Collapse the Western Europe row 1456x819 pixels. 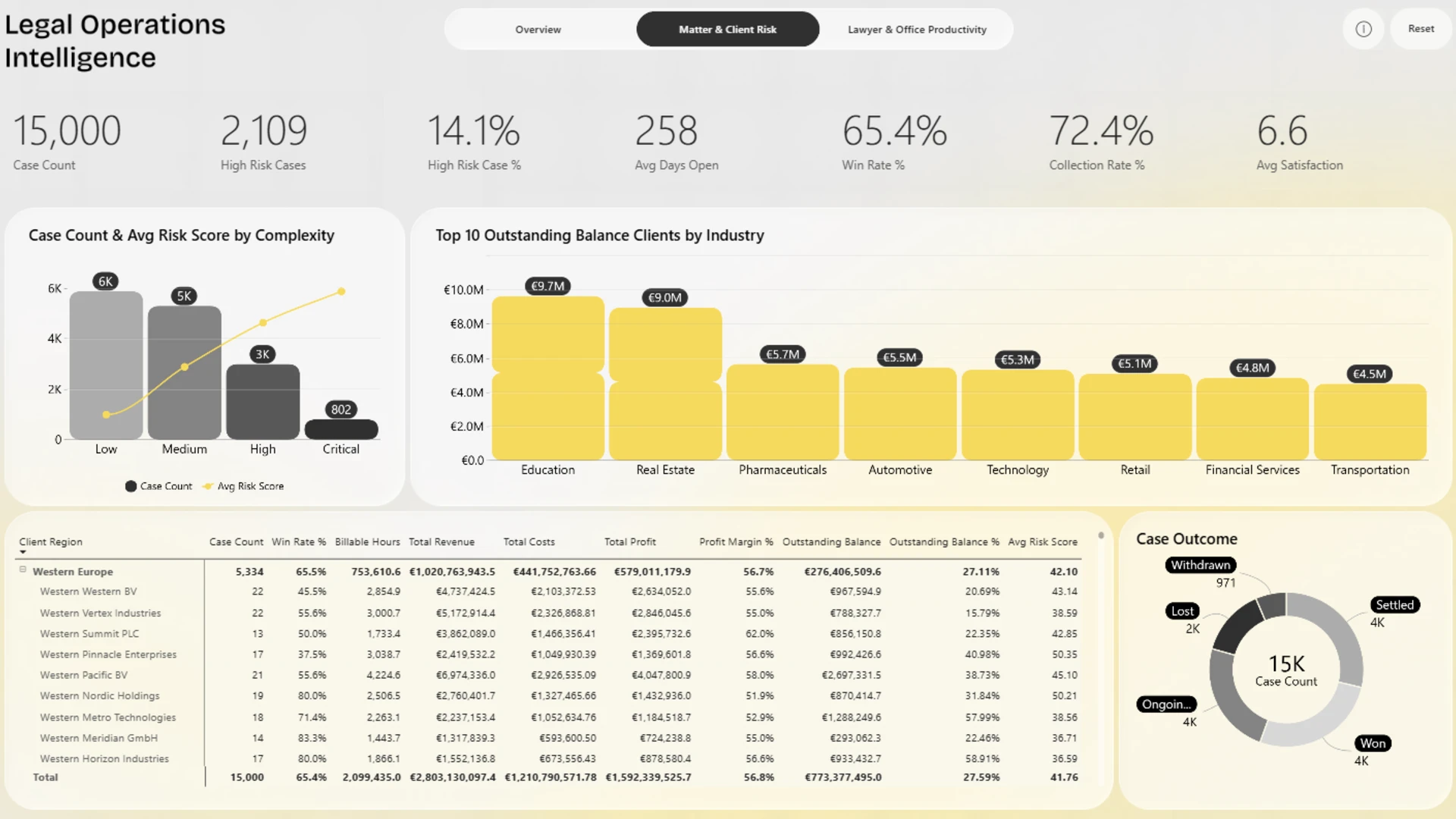pyautogui.click(x=23, y=570)
